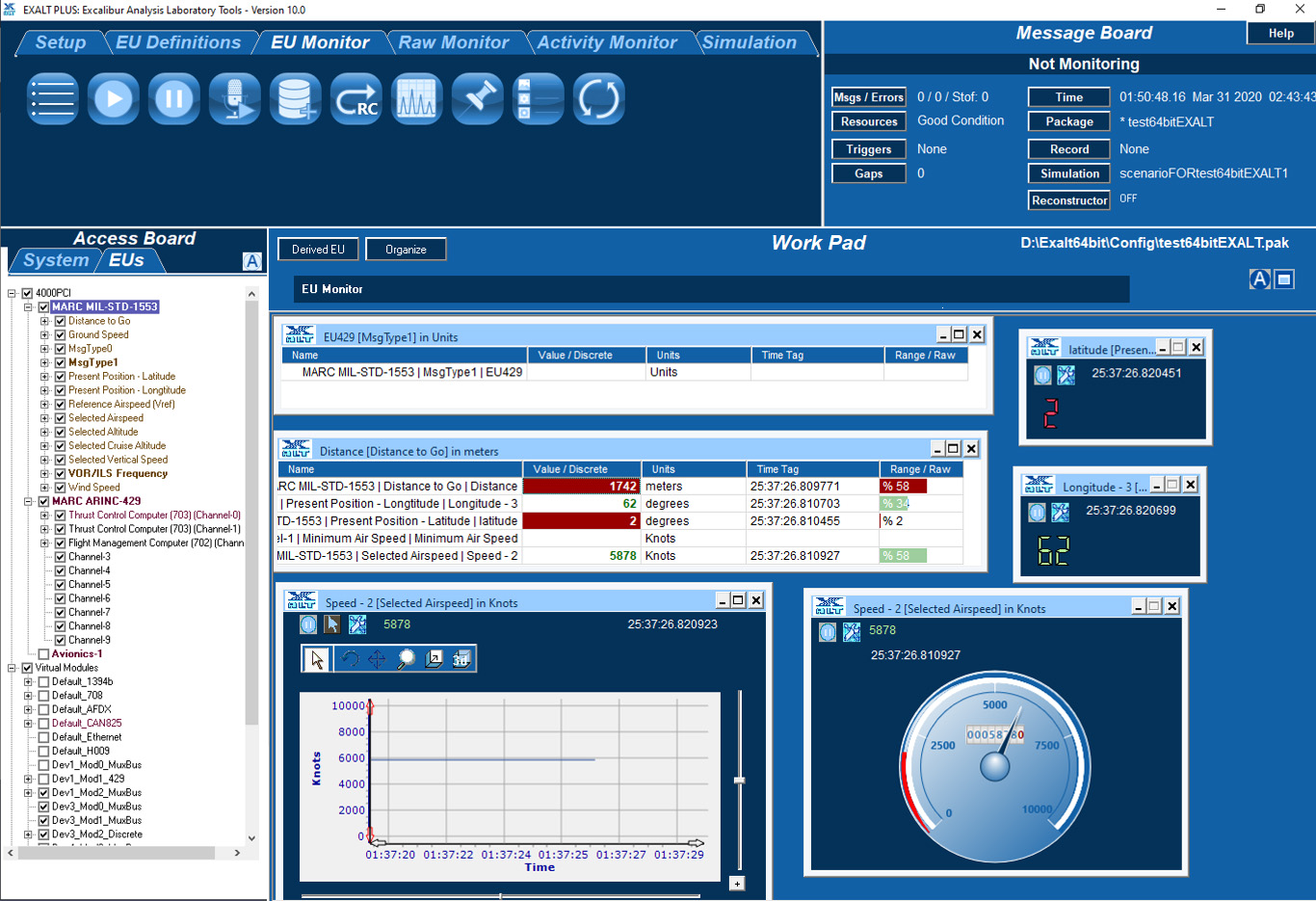Expand the VOR/ILS Frequency node
The width and height of the screenshot is (1316, 901).
pos(45,474)
